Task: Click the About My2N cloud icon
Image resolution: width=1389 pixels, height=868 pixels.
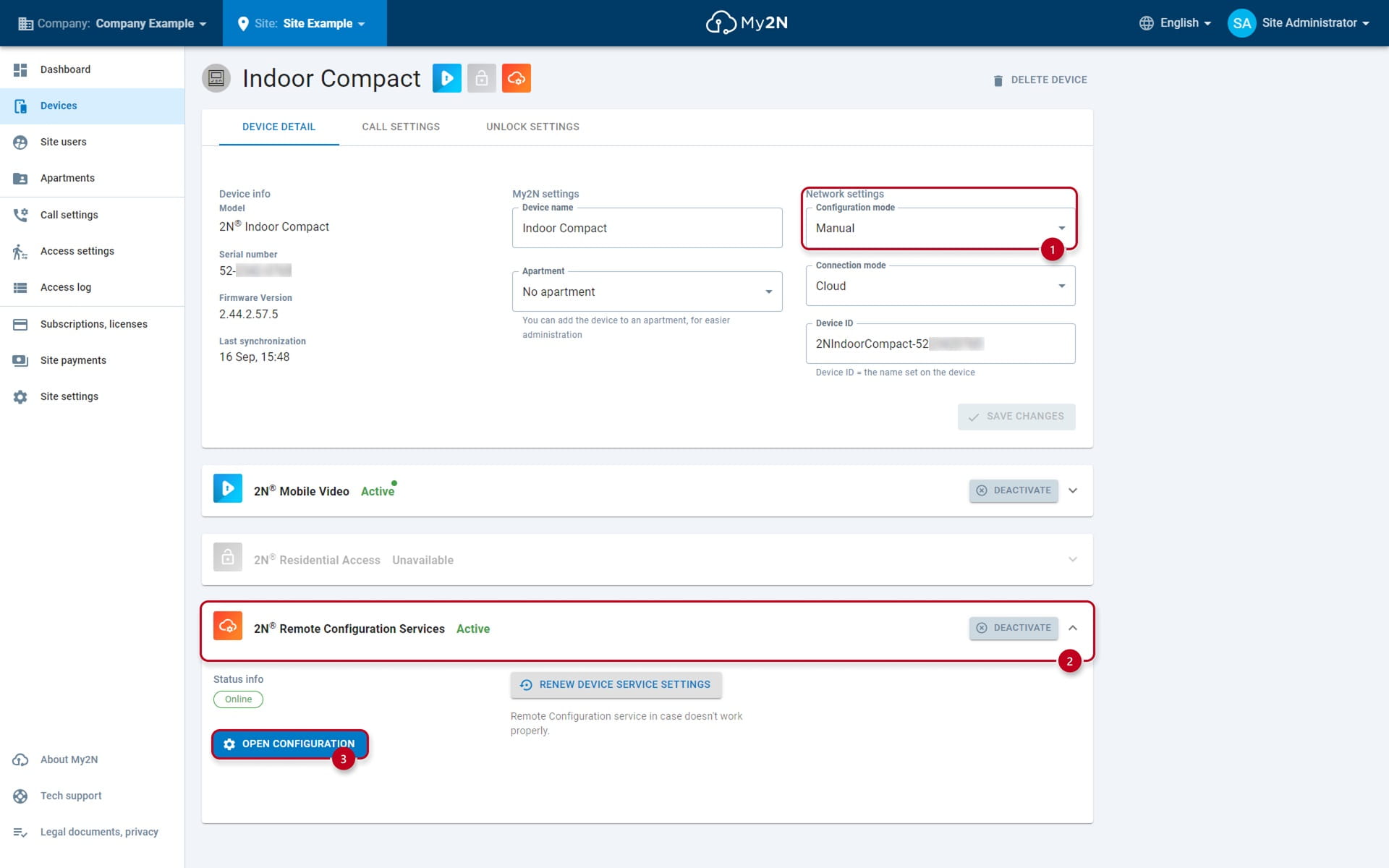Action: [20, 759]
